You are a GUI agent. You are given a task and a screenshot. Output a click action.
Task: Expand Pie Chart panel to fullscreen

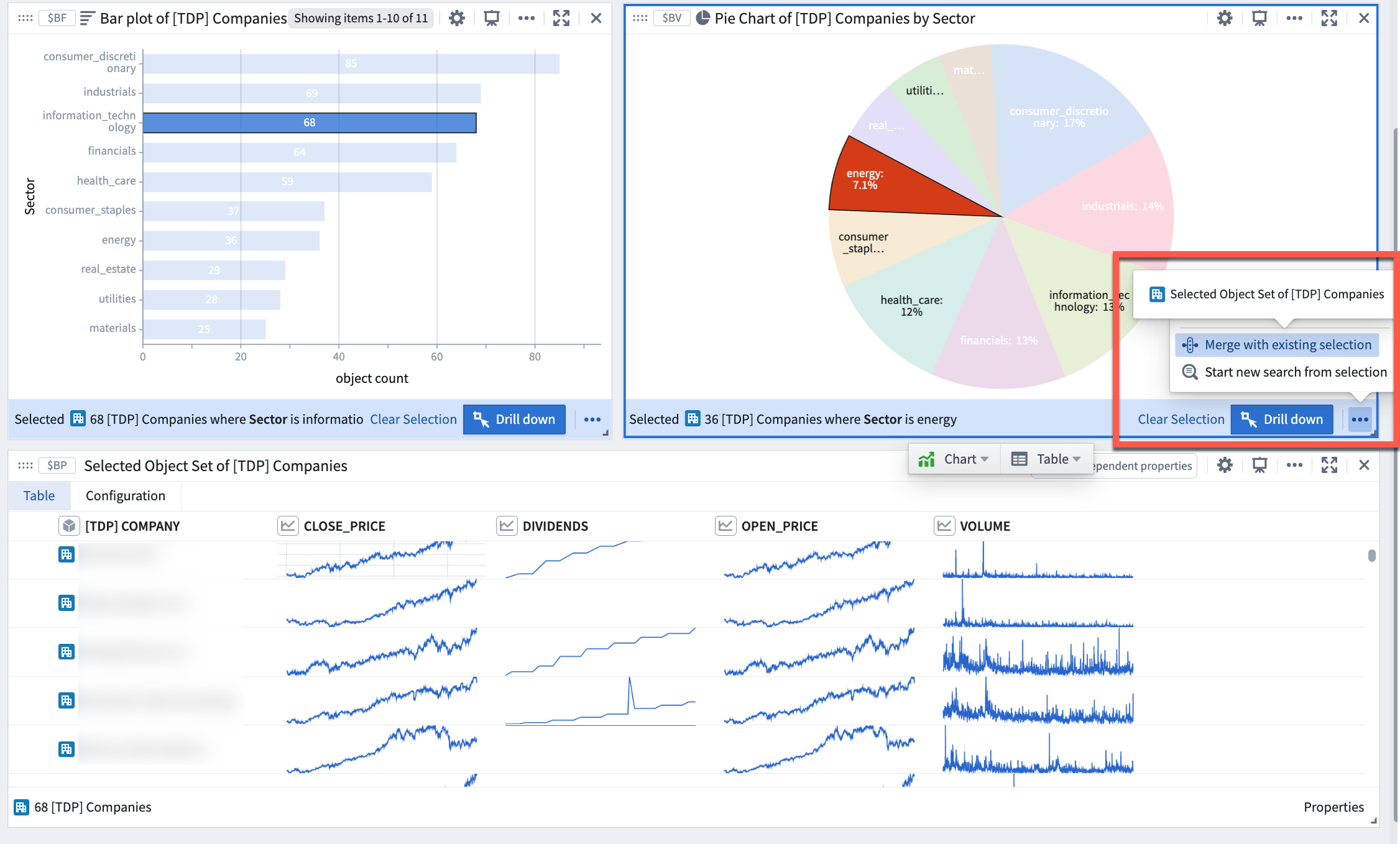pyautogui.click(x=1329, y=19)
